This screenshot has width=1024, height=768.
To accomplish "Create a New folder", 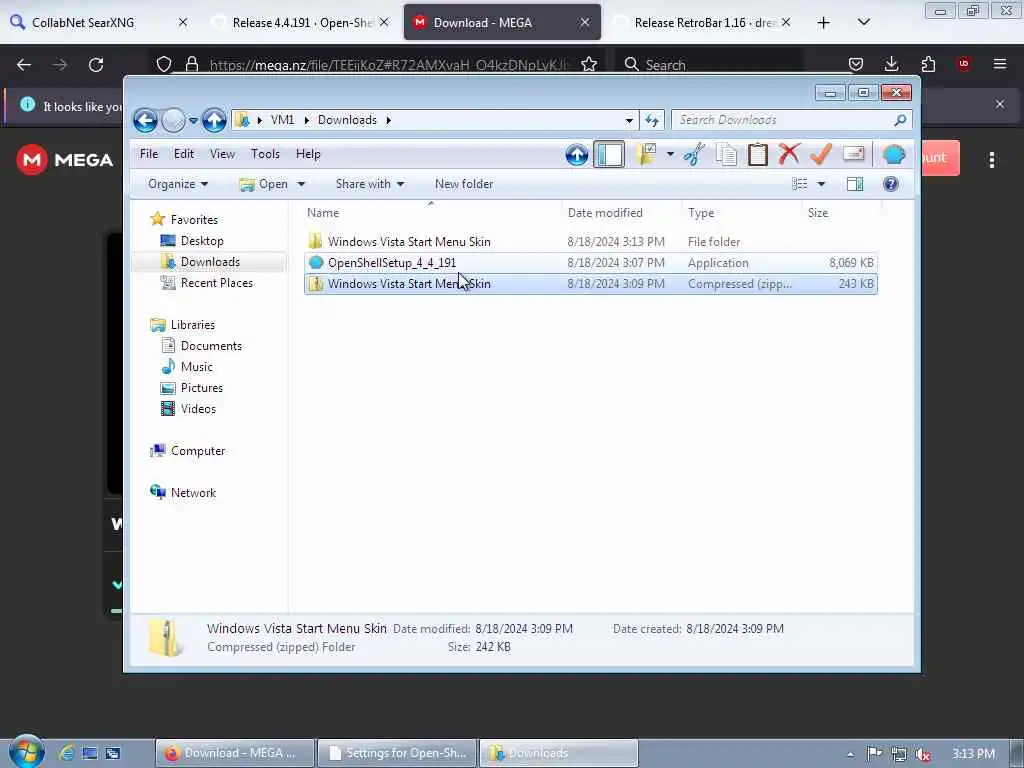I will coord(464,184).
